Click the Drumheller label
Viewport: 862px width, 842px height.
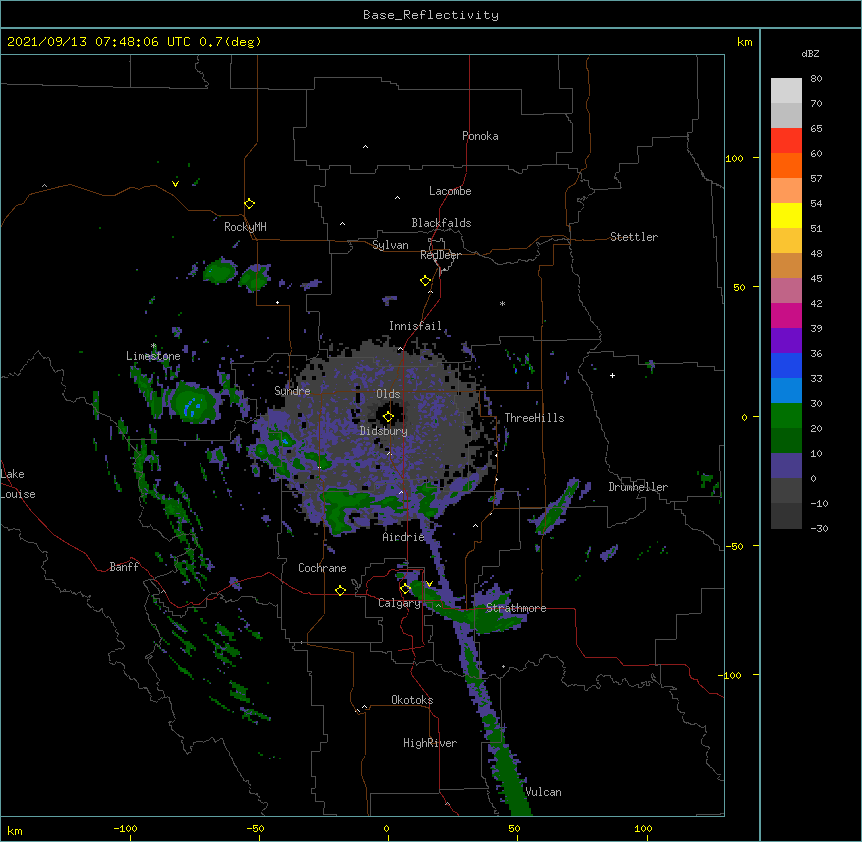(x=638, y=487)
